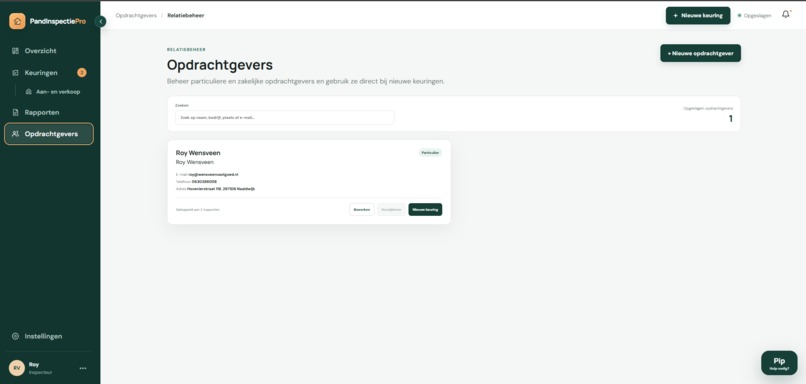Start a new inspection via top Nieuwe keuring
Viewport: 806px width, 384px height.
point(698,15)
